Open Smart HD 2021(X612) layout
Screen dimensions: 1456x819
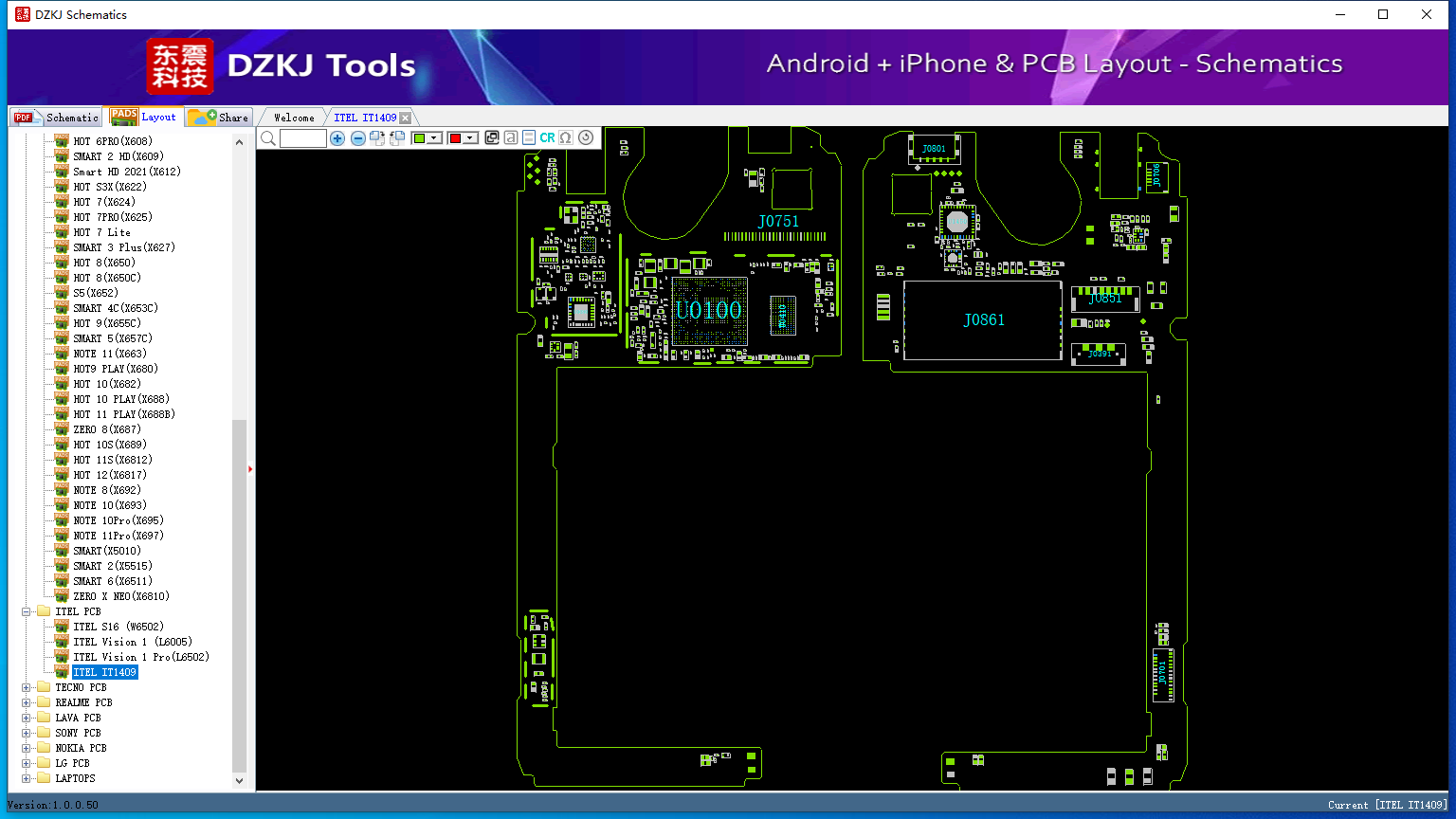127,172
